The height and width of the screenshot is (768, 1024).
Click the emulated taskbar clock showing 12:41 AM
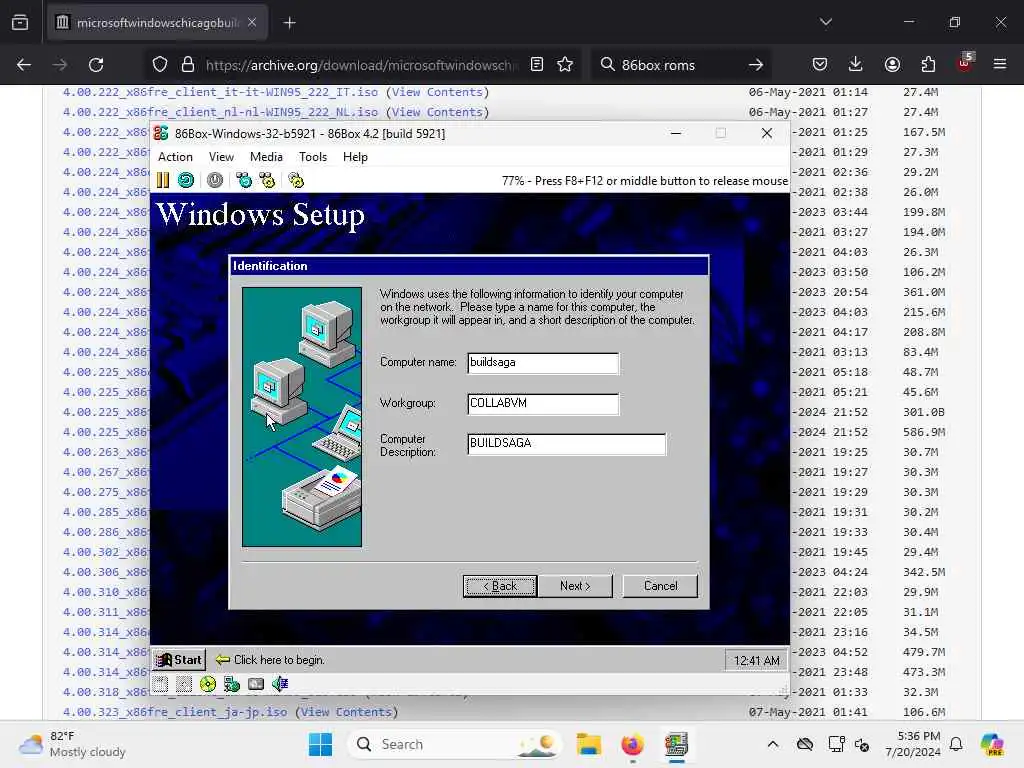pos(756,660)
